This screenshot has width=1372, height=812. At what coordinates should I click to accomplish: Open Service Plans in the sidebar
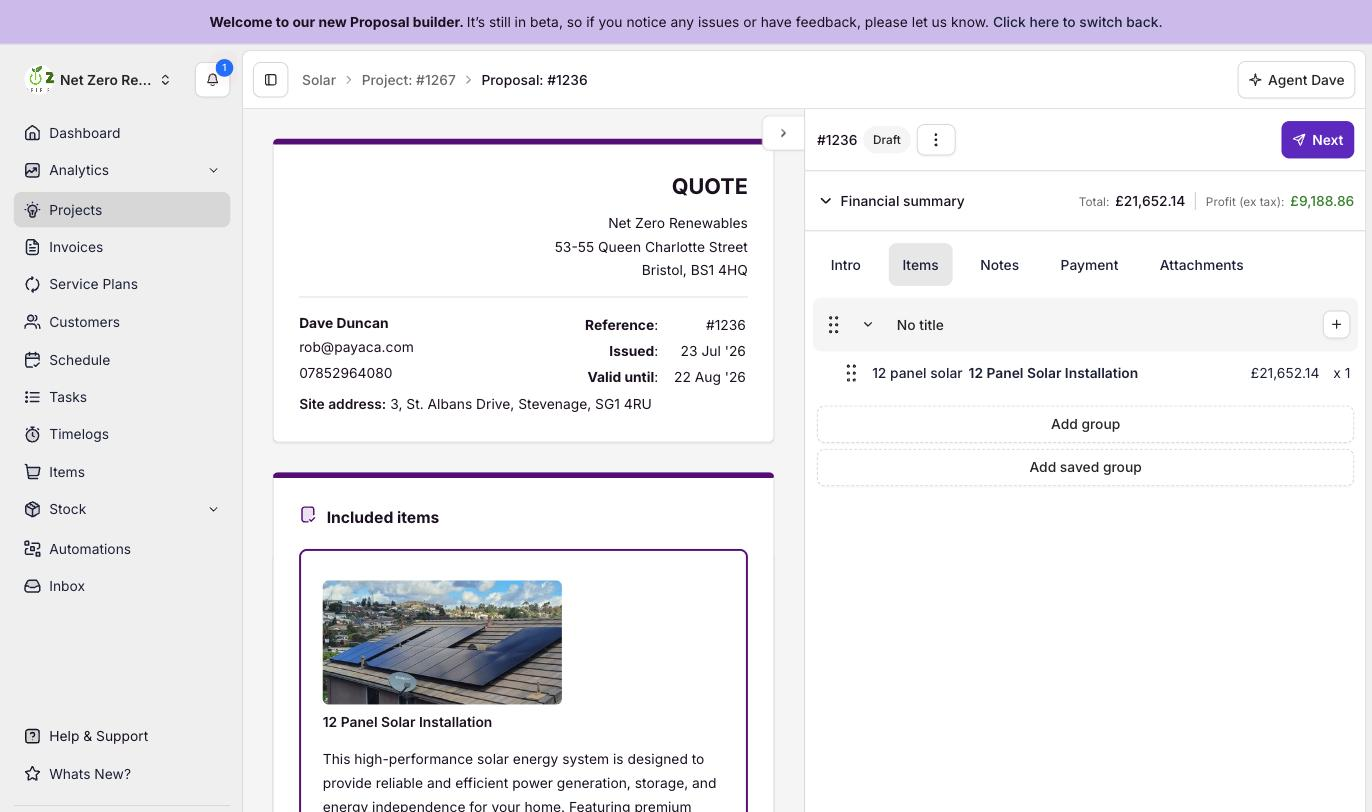(122, 284)
